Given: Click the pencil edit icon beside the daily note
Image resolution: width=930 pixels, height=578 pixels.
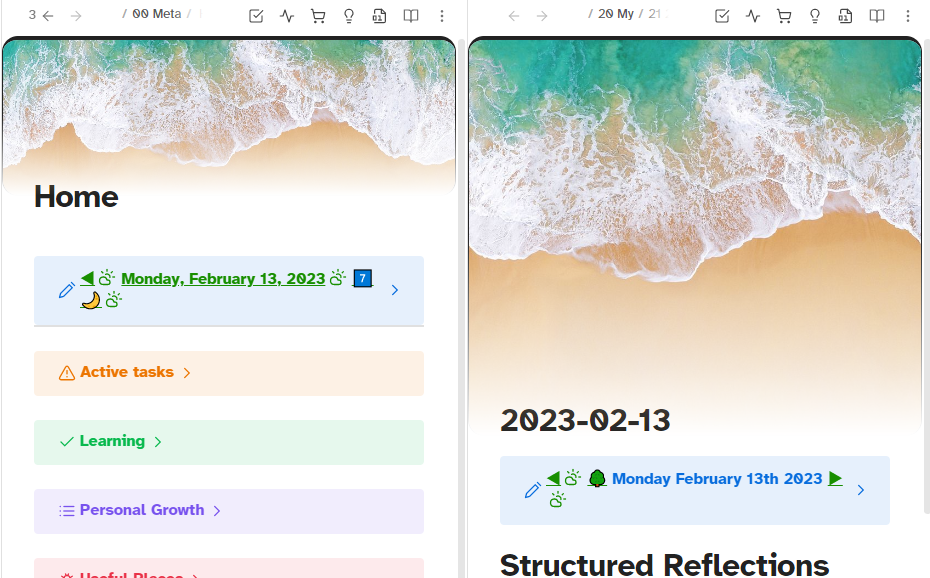Looking at the screenshot, I should point(67,290).
